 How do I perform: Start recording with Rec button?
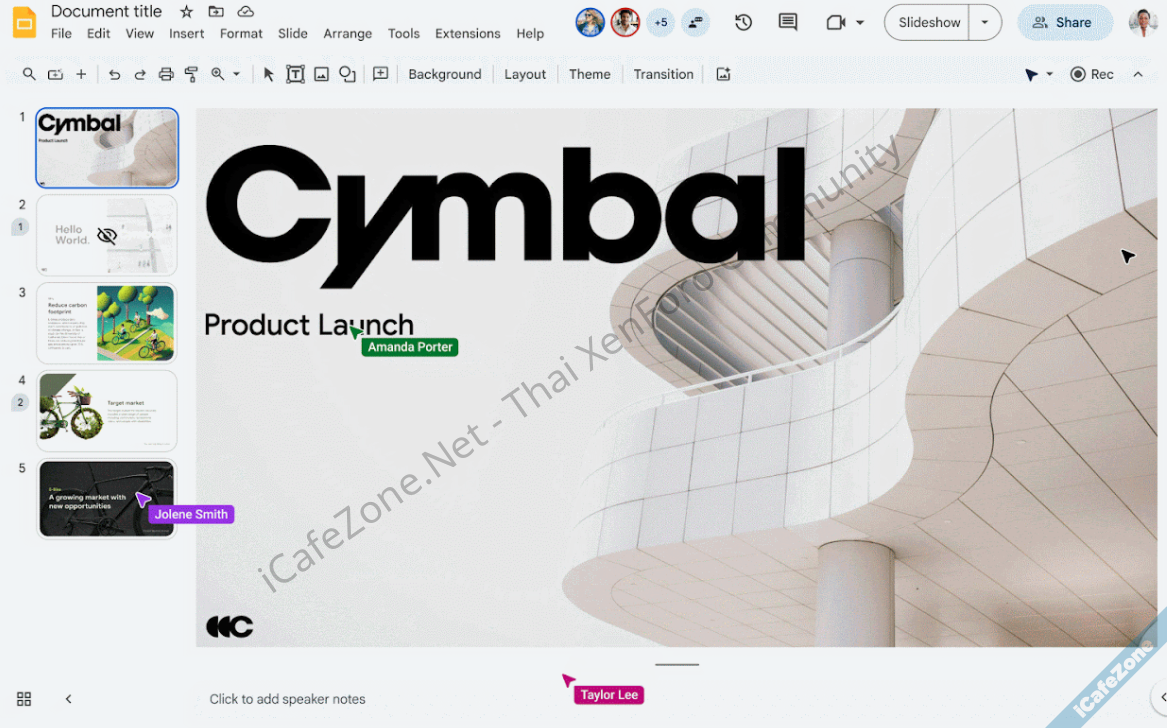click(x=1091, y=74)
